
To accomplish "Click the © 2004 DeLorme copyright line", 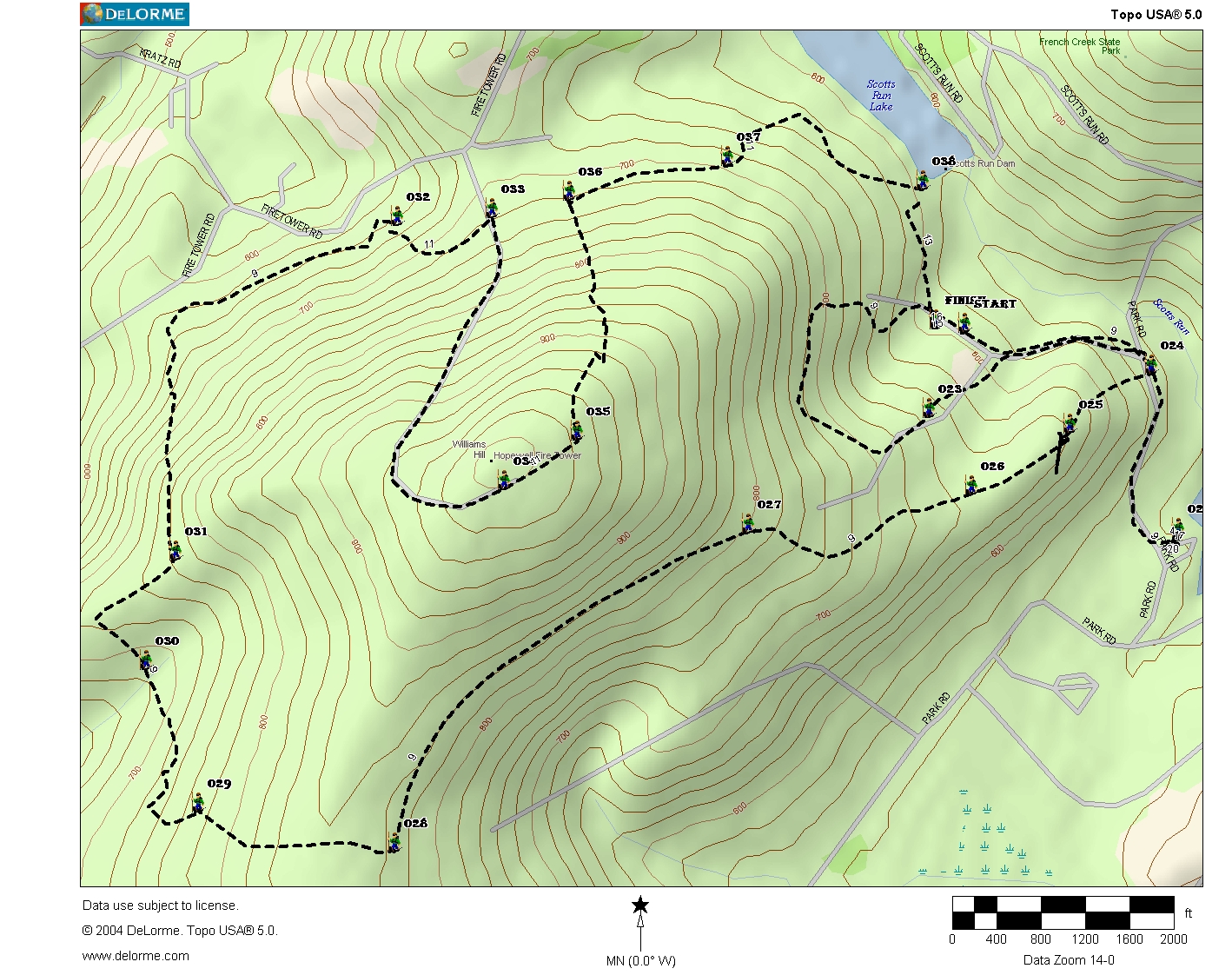I will pos(180,931).
